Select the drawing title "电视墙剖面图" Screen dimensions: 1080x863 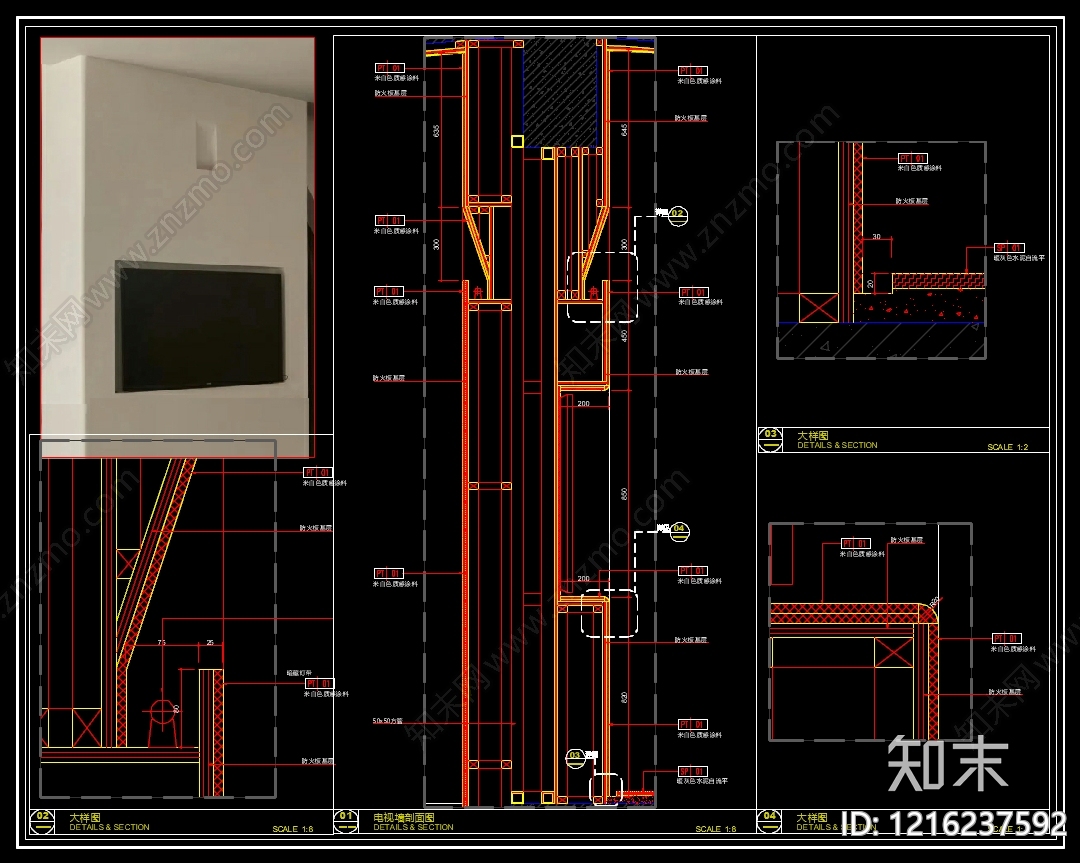404,817
